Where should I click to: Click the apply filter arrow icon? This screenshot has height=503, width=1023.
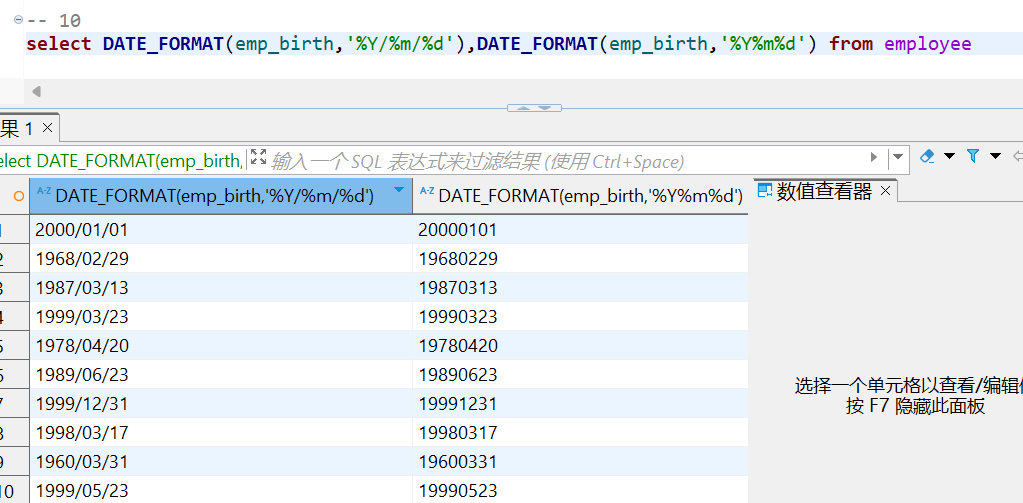click(874, 157)
